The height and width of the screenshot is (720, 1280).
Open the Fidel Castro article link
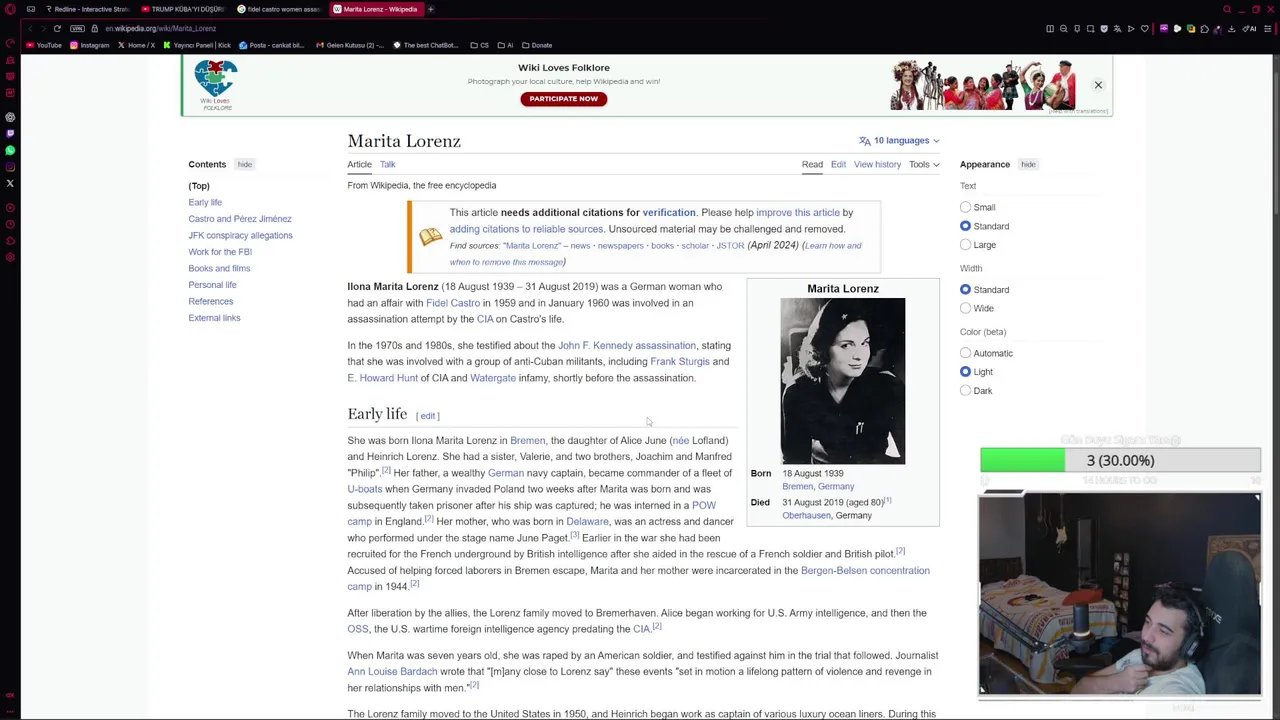click(x=453, y=303)
